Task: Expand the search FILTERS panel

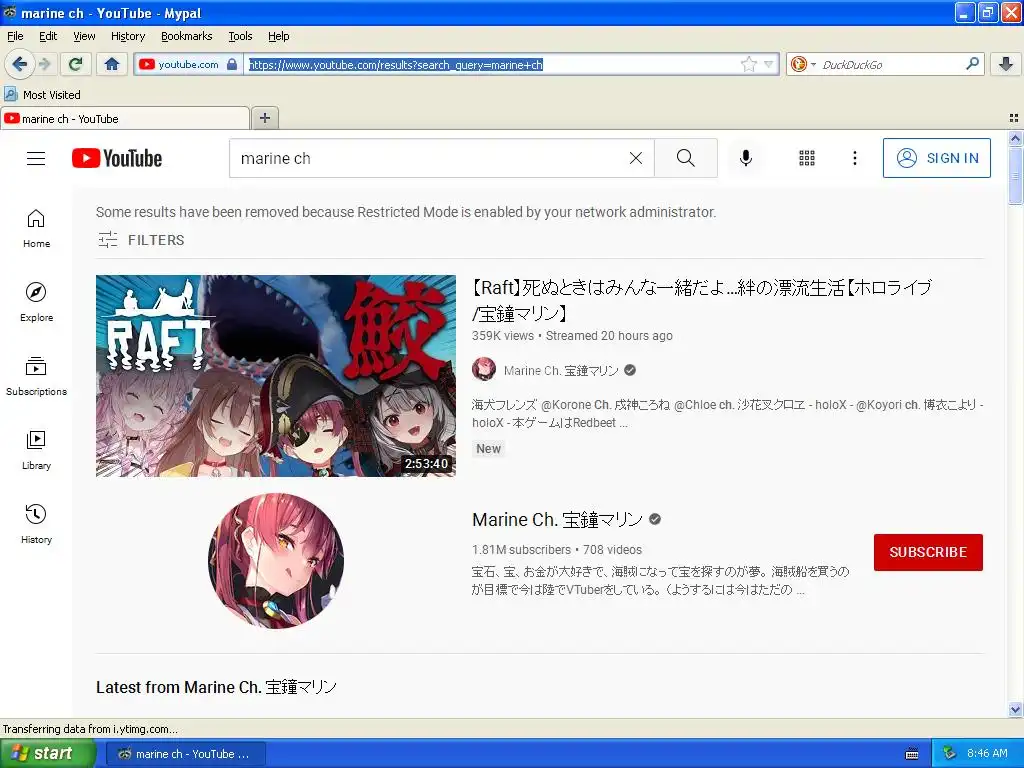Action: pyautogui.click(x=141, y=240)
